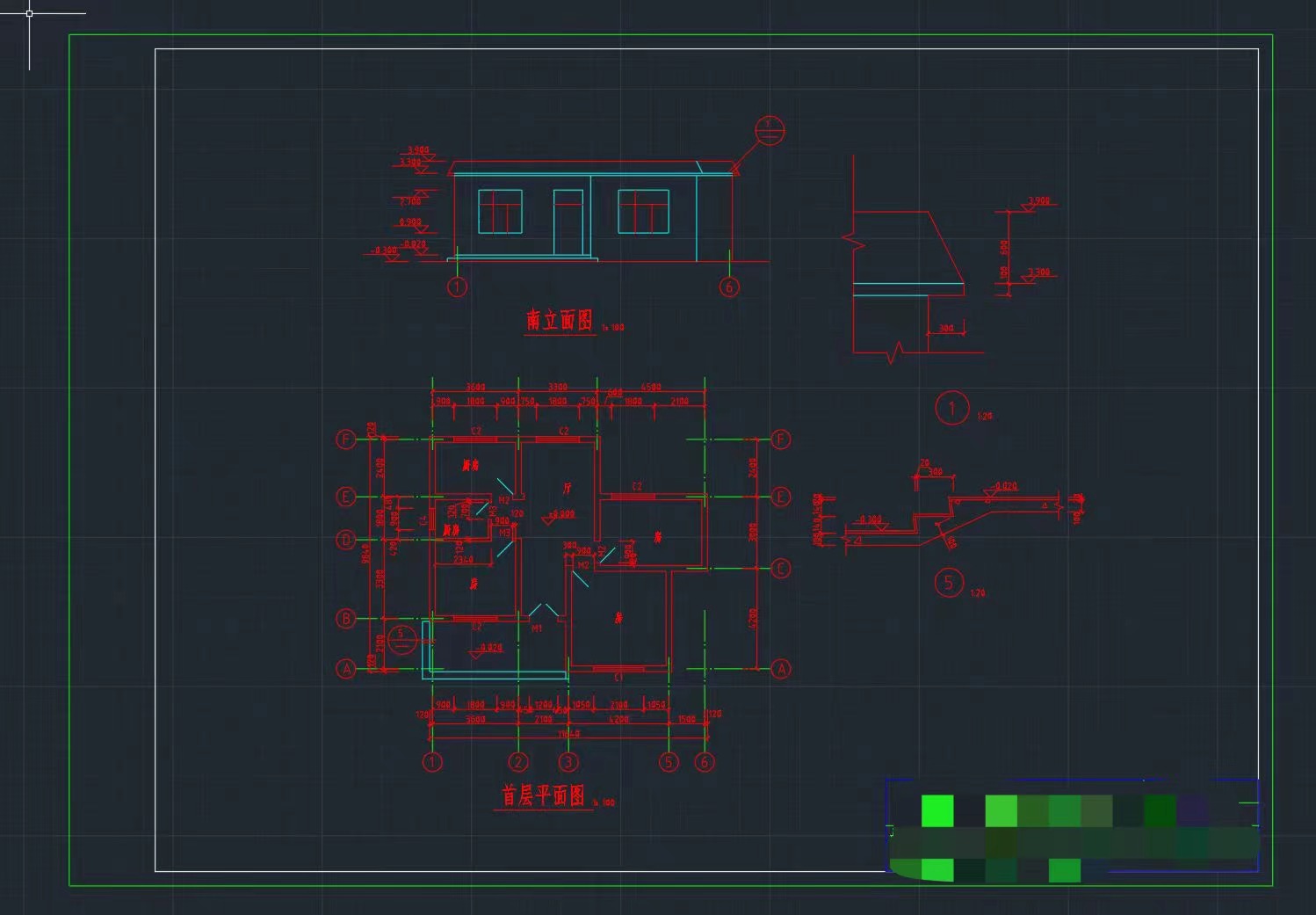Select detail 1 title bubble at 1:20

coord(951,408)
